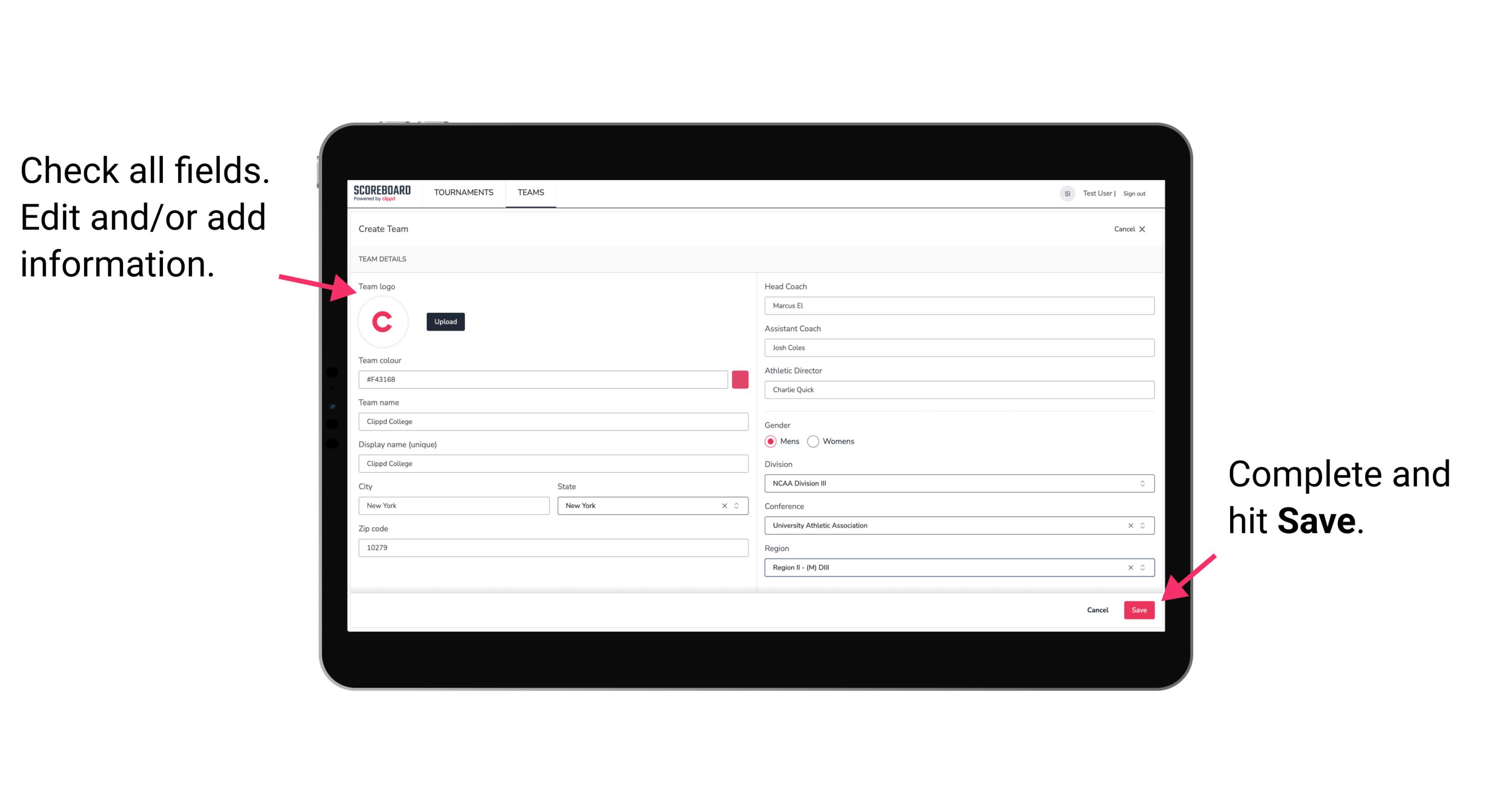
Task: Expand the Region dropdown
Action: [x=1142, y=567]
